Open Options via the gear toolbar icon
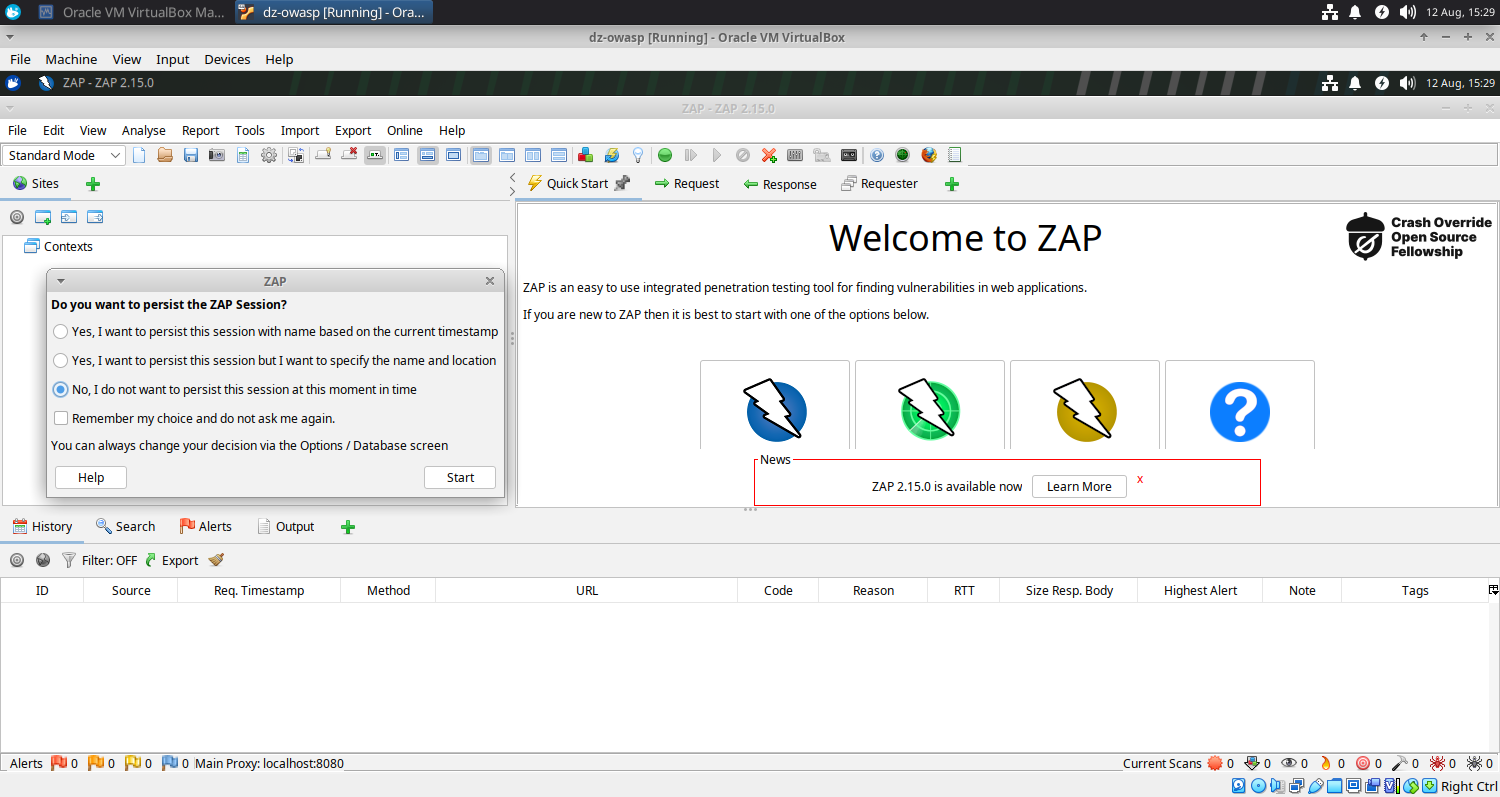1500x797 pixels. pyautogui.click(x=269, y=155)
